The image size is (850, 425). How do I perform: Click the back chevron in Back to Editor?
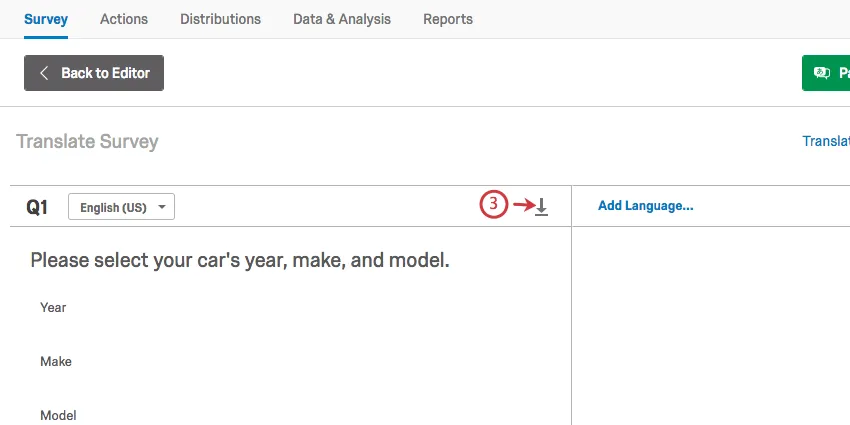[44, 73]
